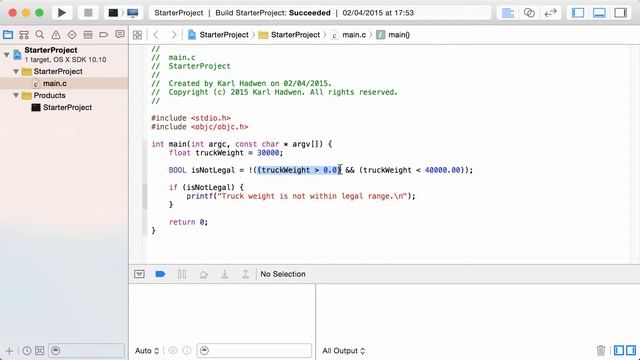Show the Assistant editor
This screenshot has height=360, width=640.
pyautogui.click(x=529, y=13)
